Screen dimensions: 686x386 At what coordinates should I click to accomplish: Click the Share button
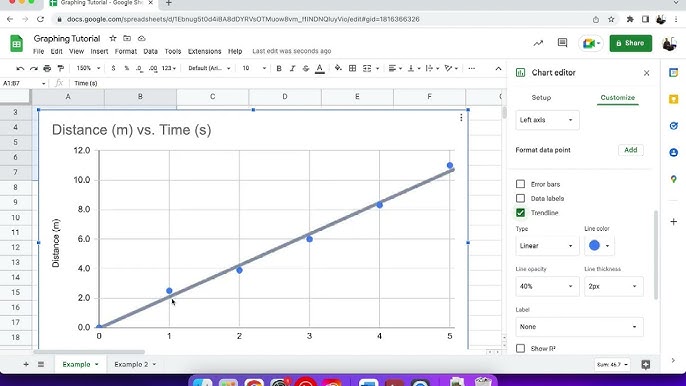(x=630, y=43)
